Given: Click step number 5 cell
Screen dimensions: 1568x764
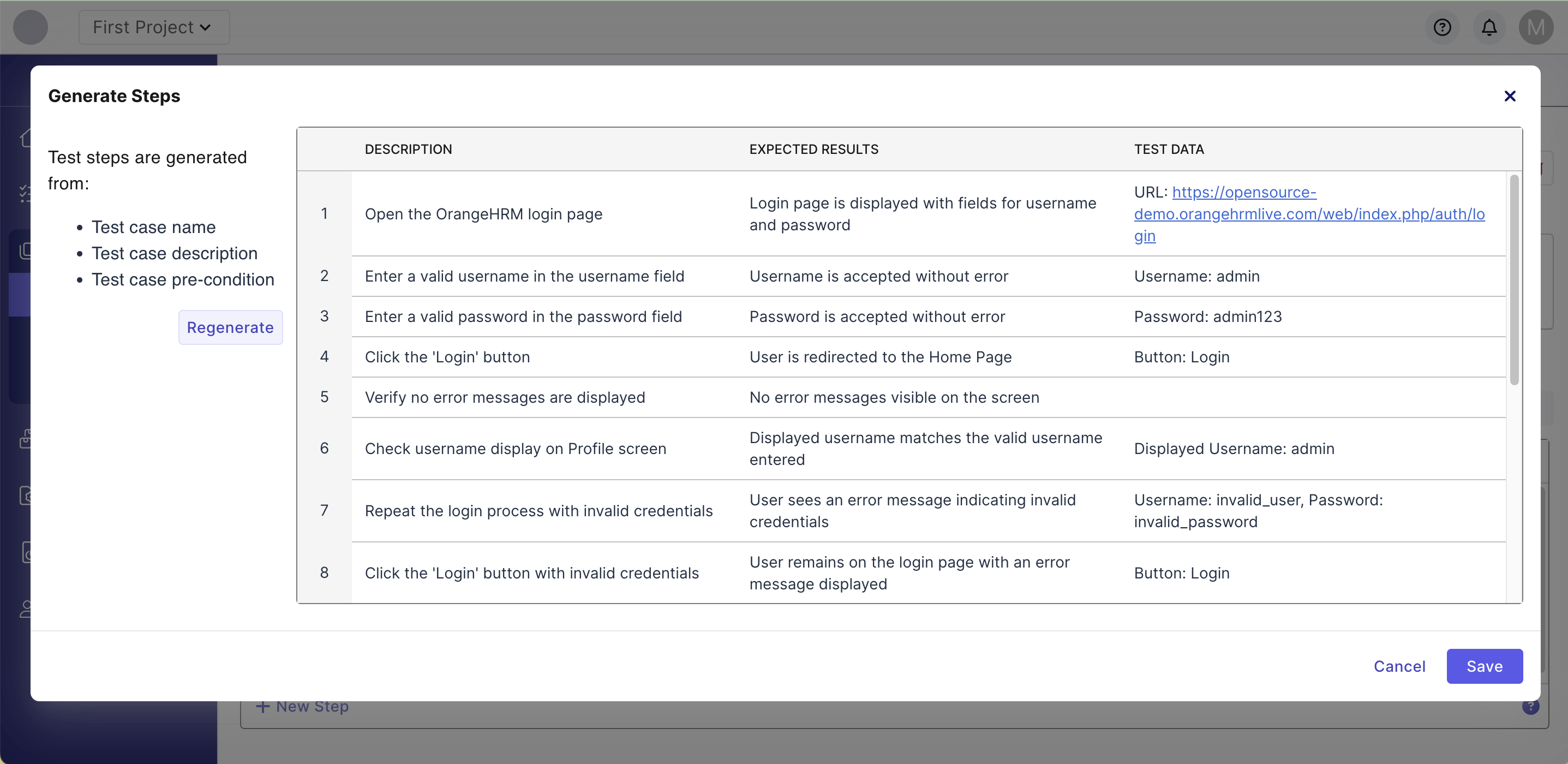Looking at the screenshot, I should (x=324, y=397).
